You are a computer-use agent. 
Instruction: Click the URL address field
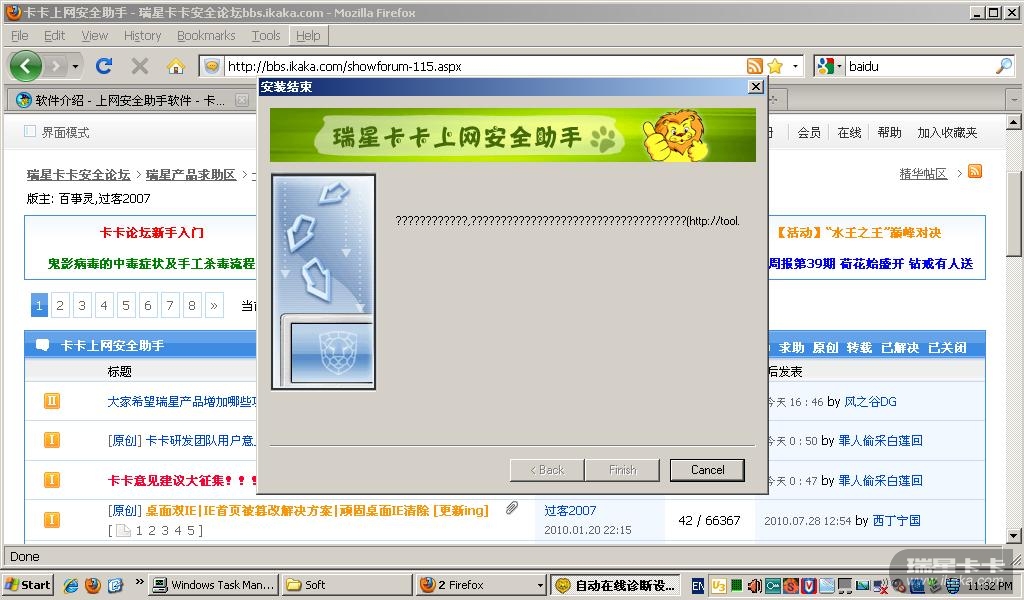pos(485,66)
